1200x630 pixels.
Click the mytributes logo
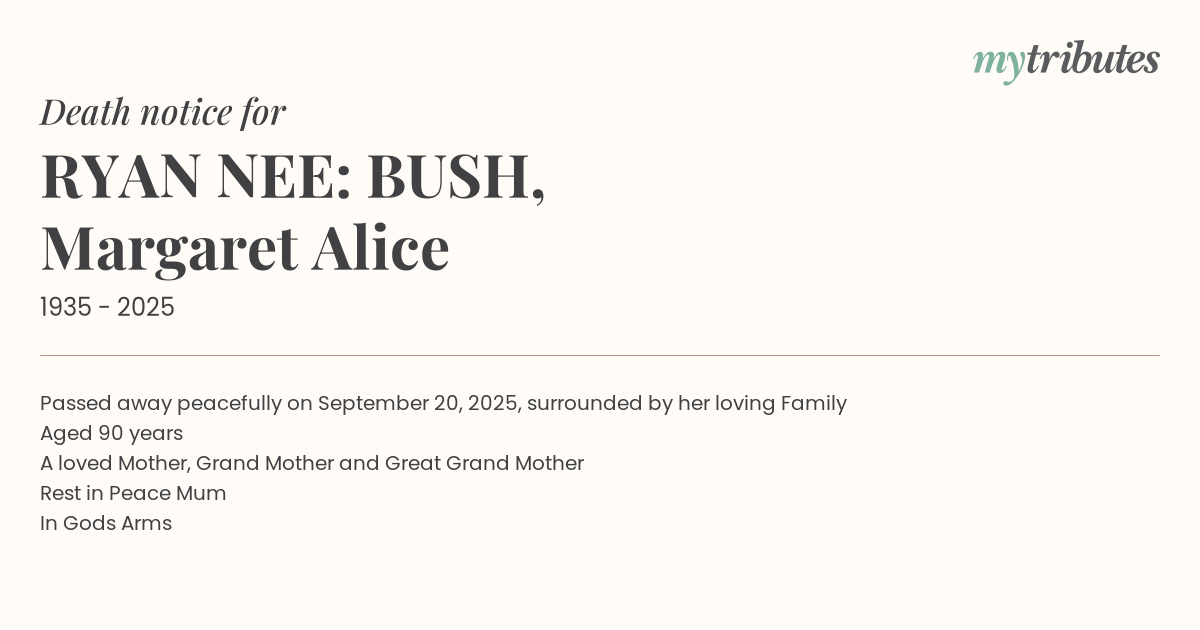click(1066, 60)
